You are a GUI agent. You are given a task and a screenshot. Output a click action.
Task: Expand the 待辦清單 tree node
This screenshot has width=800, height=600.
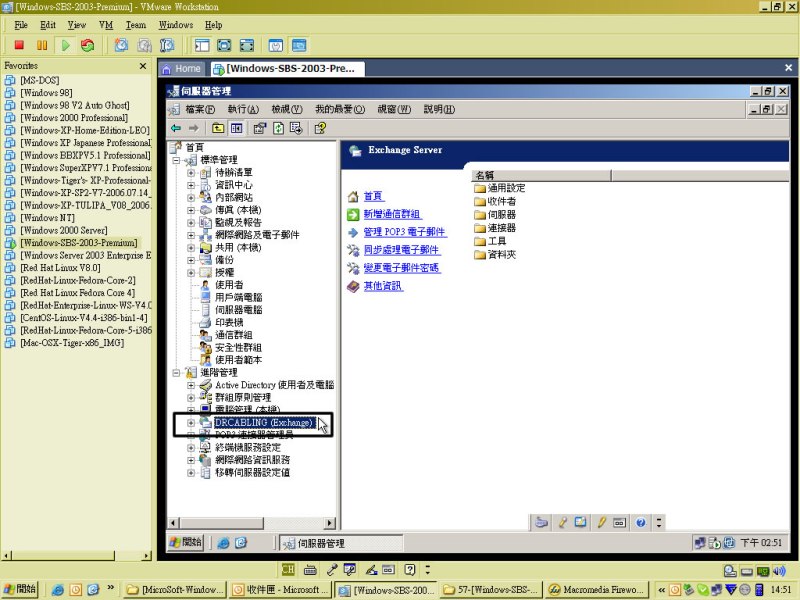(x=191, y=172)
